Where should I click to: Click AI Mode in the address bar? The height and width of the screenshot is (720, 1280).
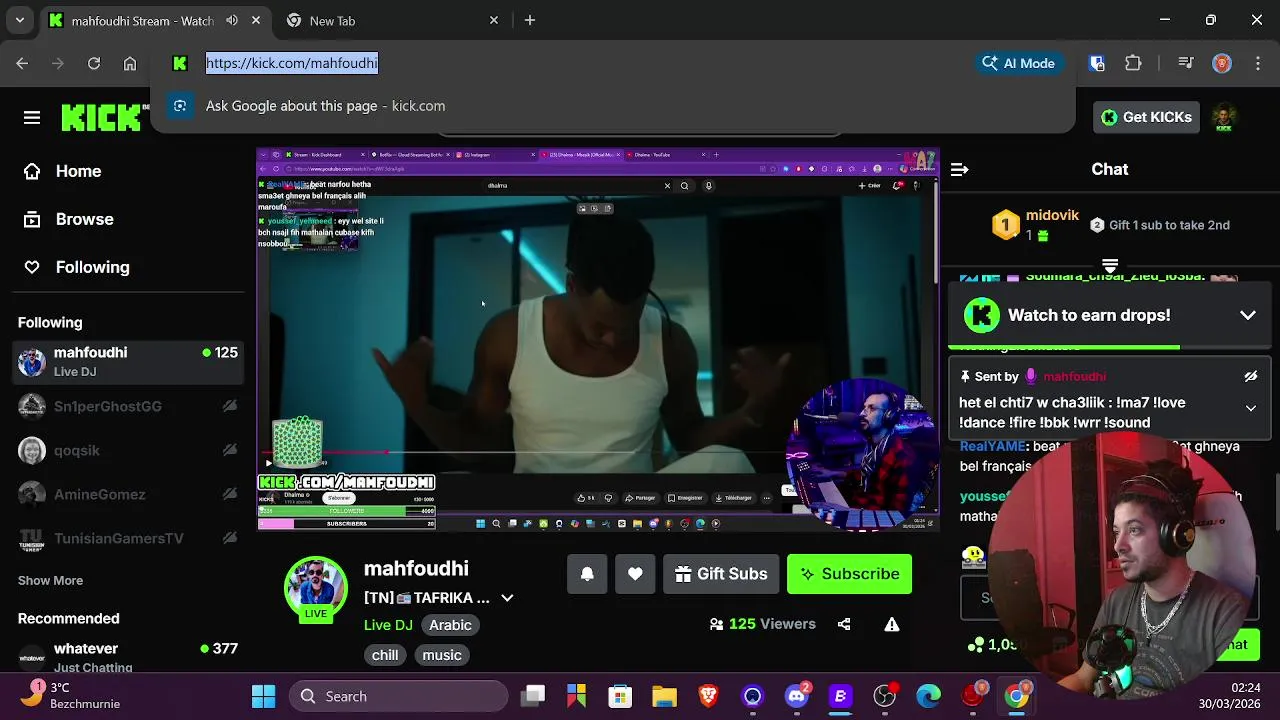pyautogui.click(x=1018, y=63)
